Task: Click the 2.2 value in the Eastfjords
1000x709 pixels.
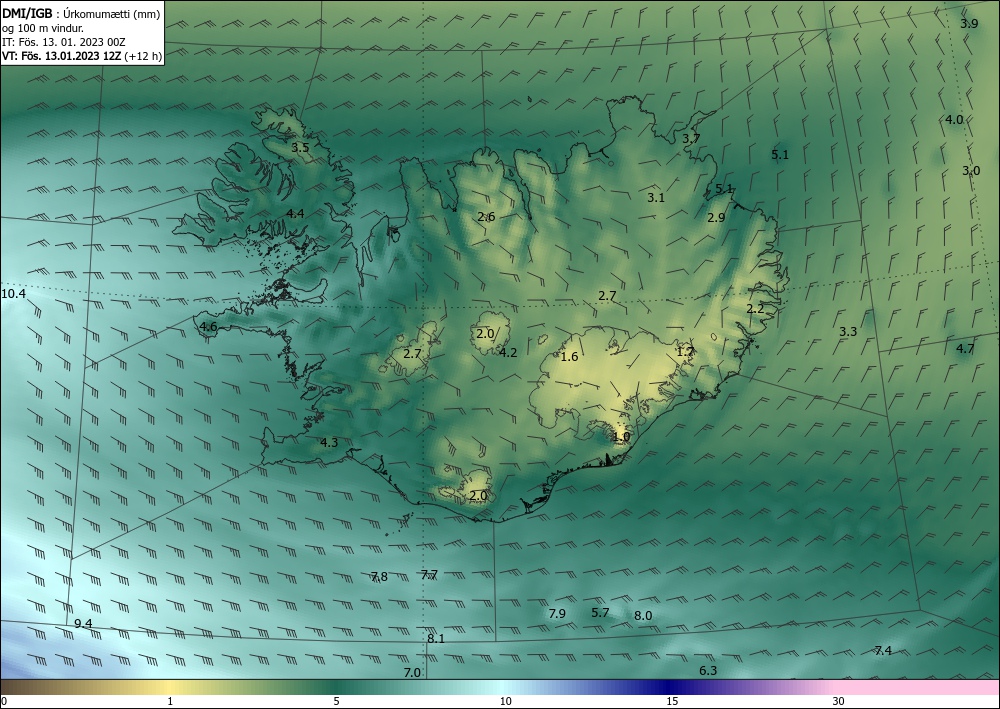Action: (x=755, y=309)
